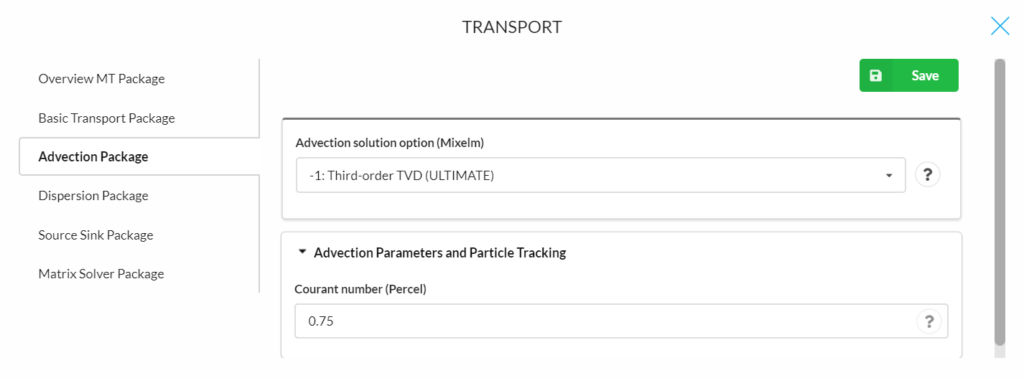Click the green Save button label
Screen dimensions: 1024x378
coord(925,76)
